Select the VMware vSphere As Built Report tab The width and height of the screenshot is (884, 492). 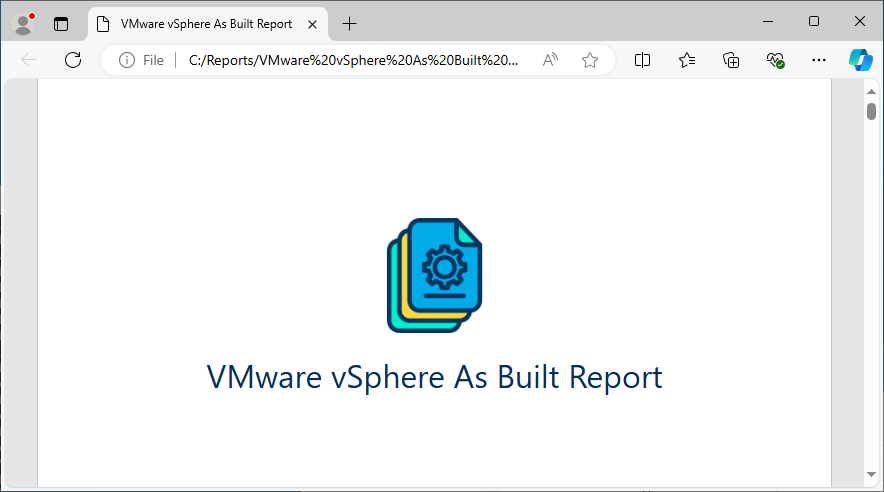pos(207,24)
